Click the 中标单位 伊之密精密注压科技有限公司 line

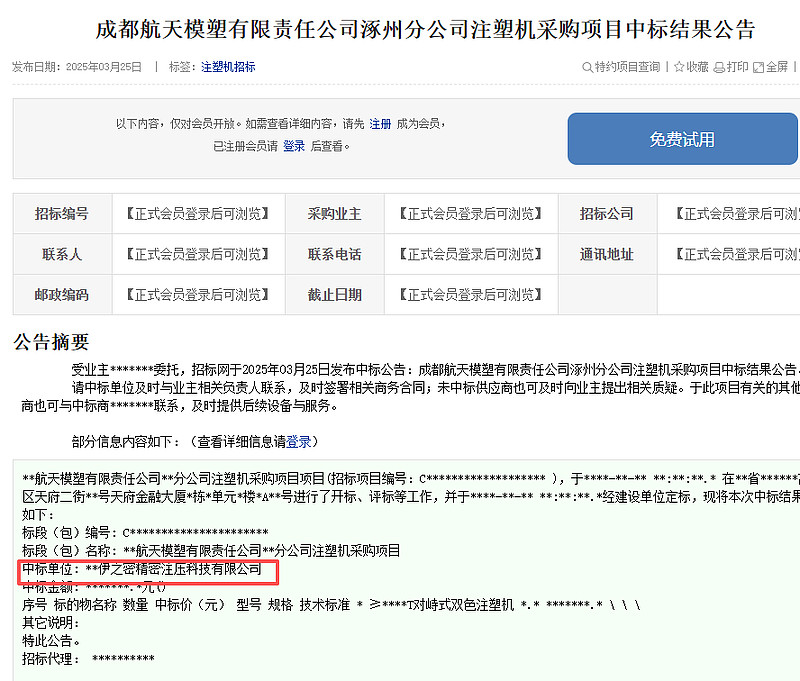click(x=142, y=569)
